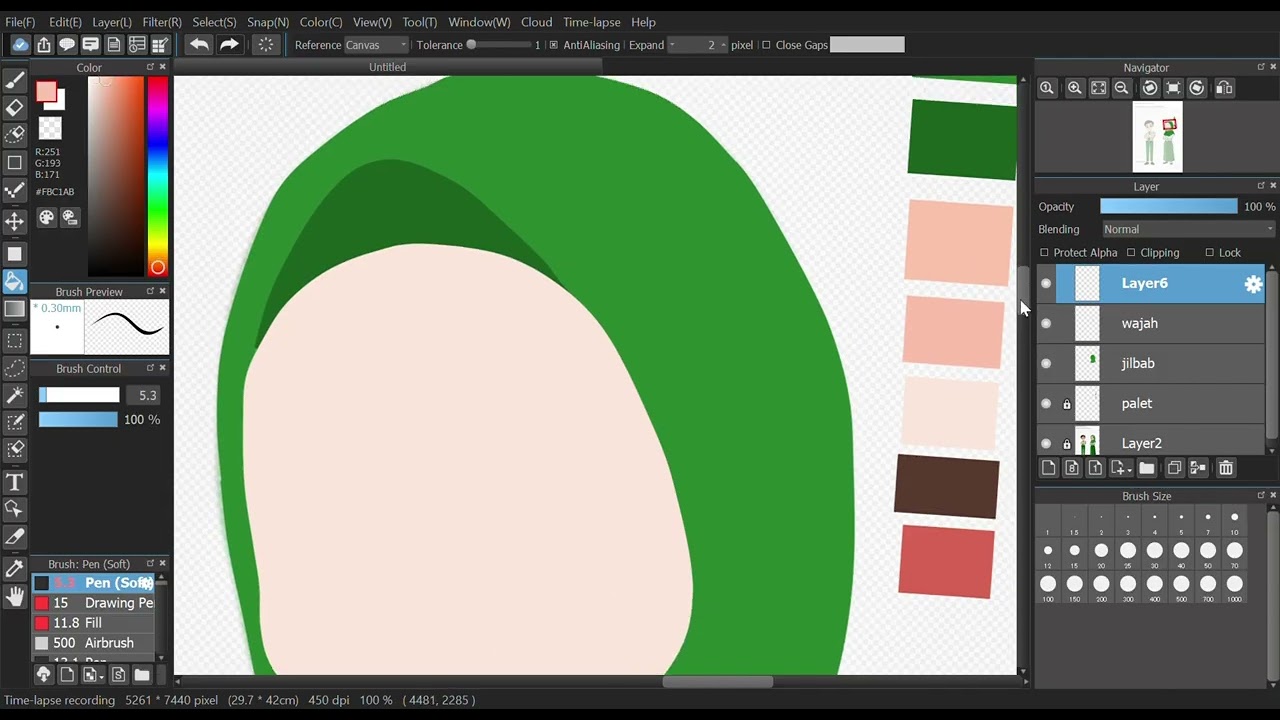This screenshot has height=720, width=1280.
Task: Hide the Layer6 layer
Action: [x=1046, y=284]
